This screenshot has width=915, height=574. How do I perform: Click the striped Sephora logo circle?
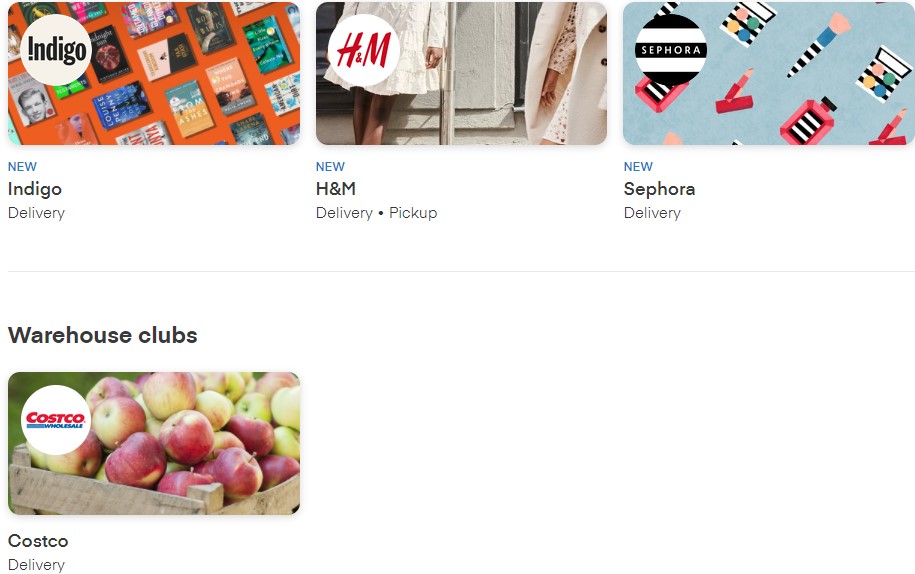[670, 50]
